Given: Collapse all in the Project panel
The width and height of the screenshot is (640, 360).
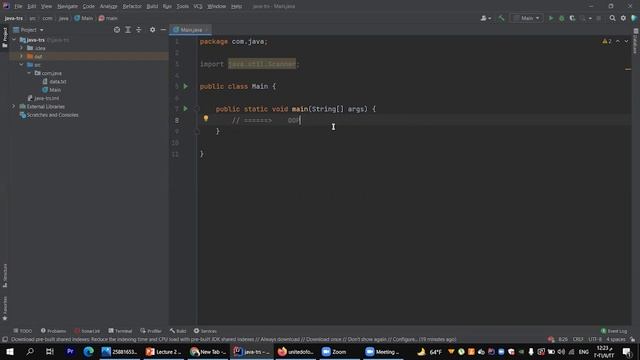Looking at the screenshot, I should coord(139,30).
